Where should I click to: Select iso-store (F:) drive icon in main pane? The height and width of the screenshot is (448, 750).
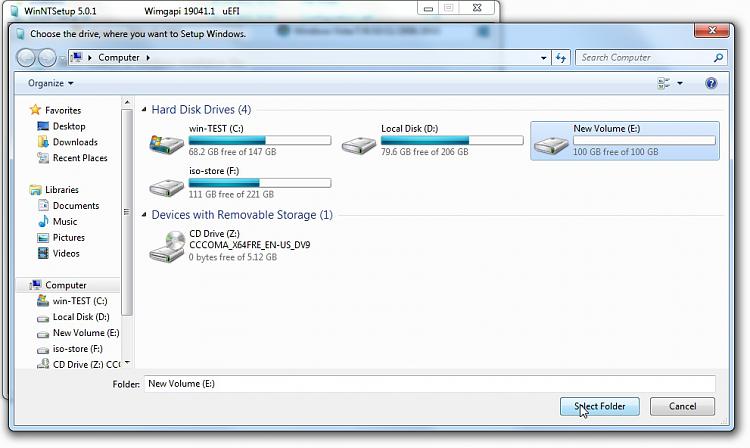166,187
